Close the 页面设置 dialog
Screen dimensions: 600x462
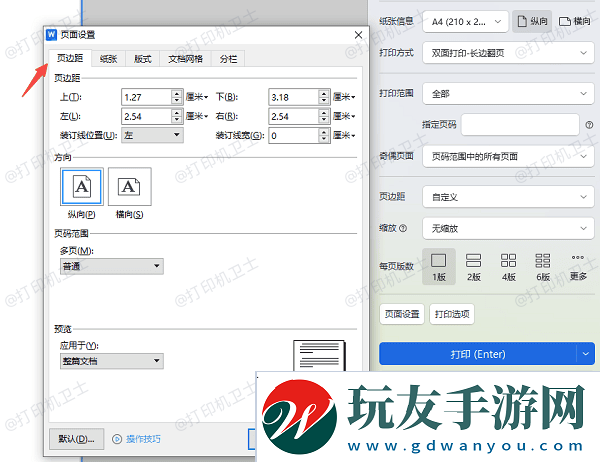(x=358, y=35)
